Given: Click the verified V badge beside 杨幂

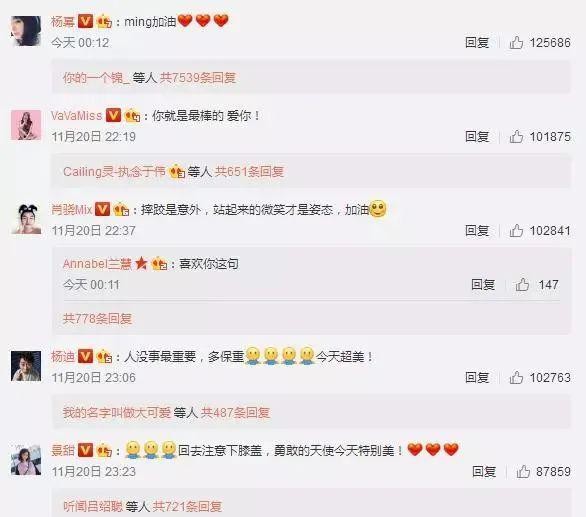Looking at the screenshot, I should pos(85,21).
